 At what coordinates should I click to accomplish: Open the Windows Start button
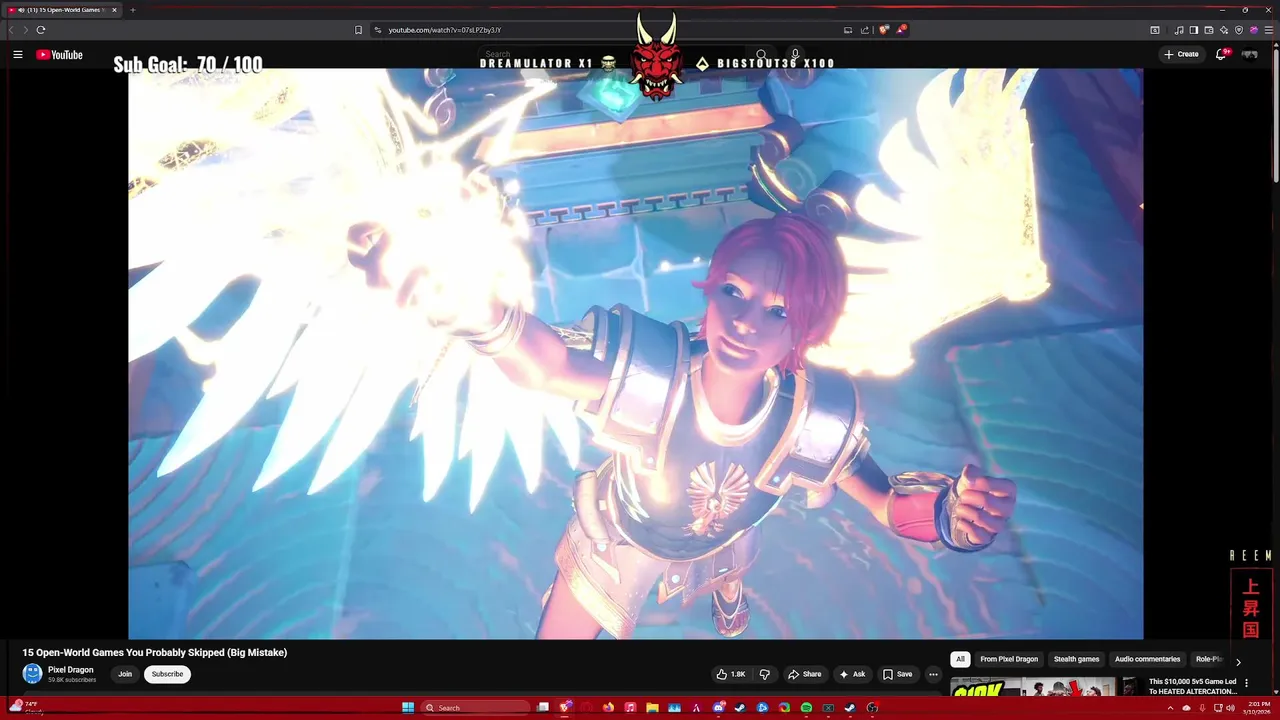coord(408,707)
